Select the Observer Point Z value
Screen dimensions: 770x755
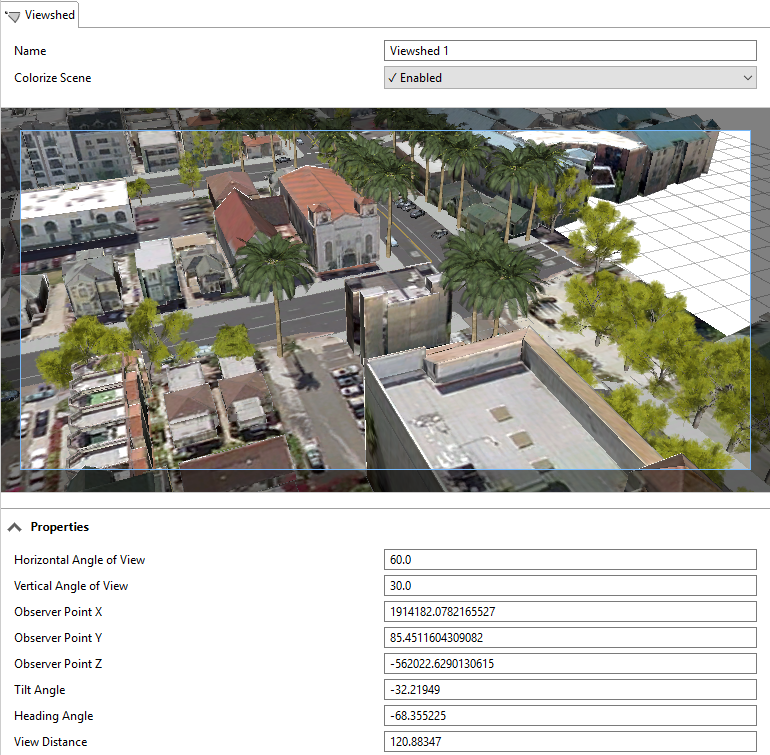[x=570, y=664]
